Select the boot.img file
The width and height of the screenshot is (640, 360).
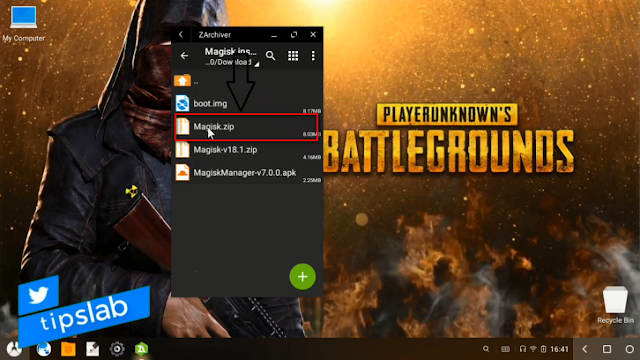pos(247,103)
